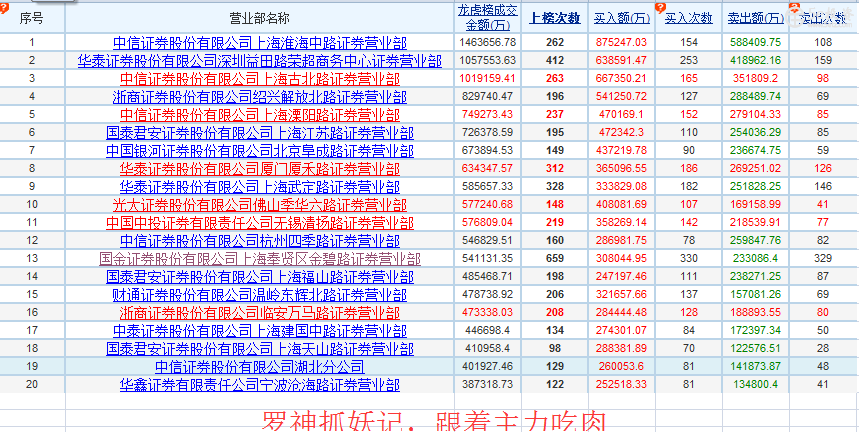Open 华泰证券 厦门厦禾路证券营业部 link

coord(260,169)
